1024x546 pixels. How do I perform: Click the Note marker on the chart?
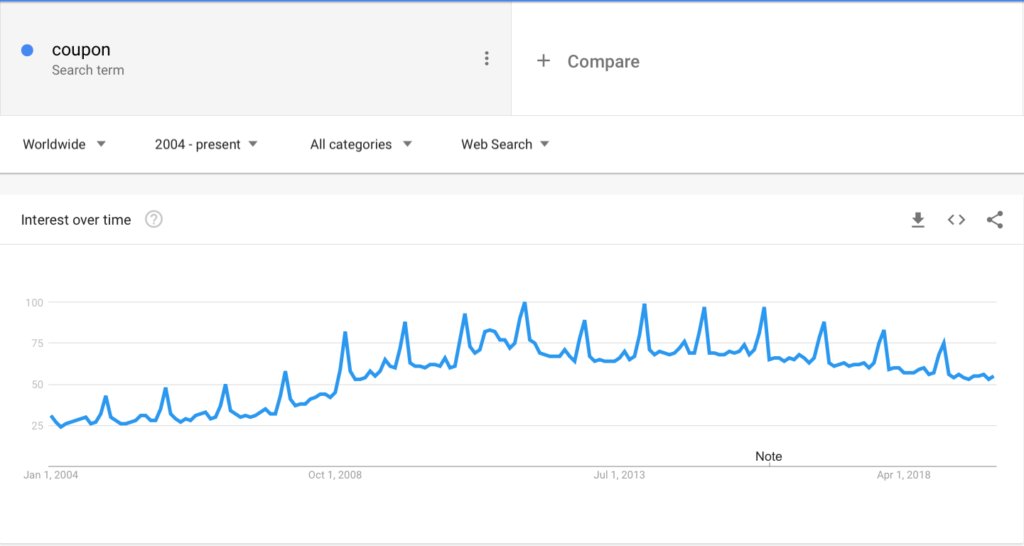(769, 457)
